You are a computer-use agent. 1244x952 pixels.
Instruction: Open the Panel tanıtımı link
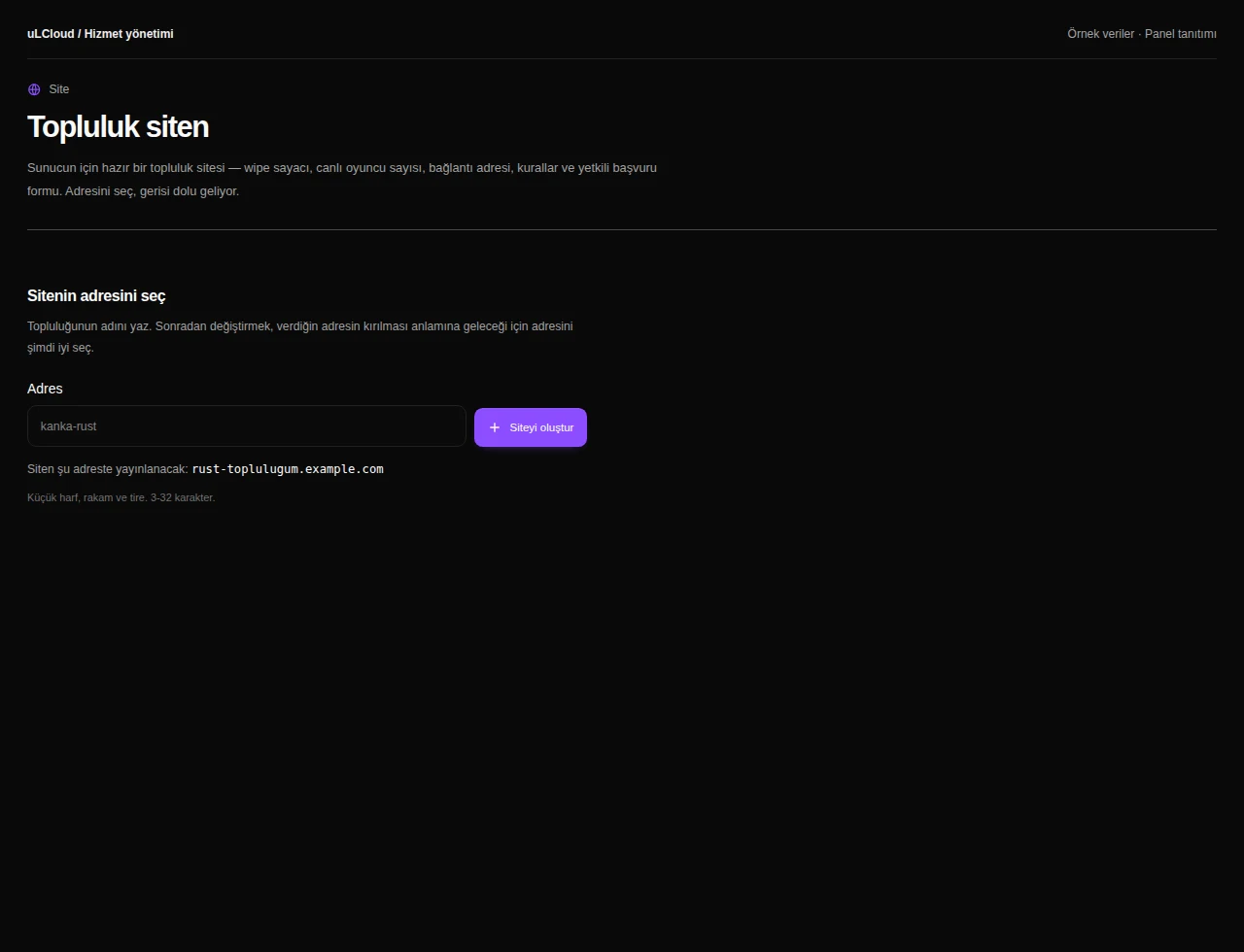point(1181,34)
